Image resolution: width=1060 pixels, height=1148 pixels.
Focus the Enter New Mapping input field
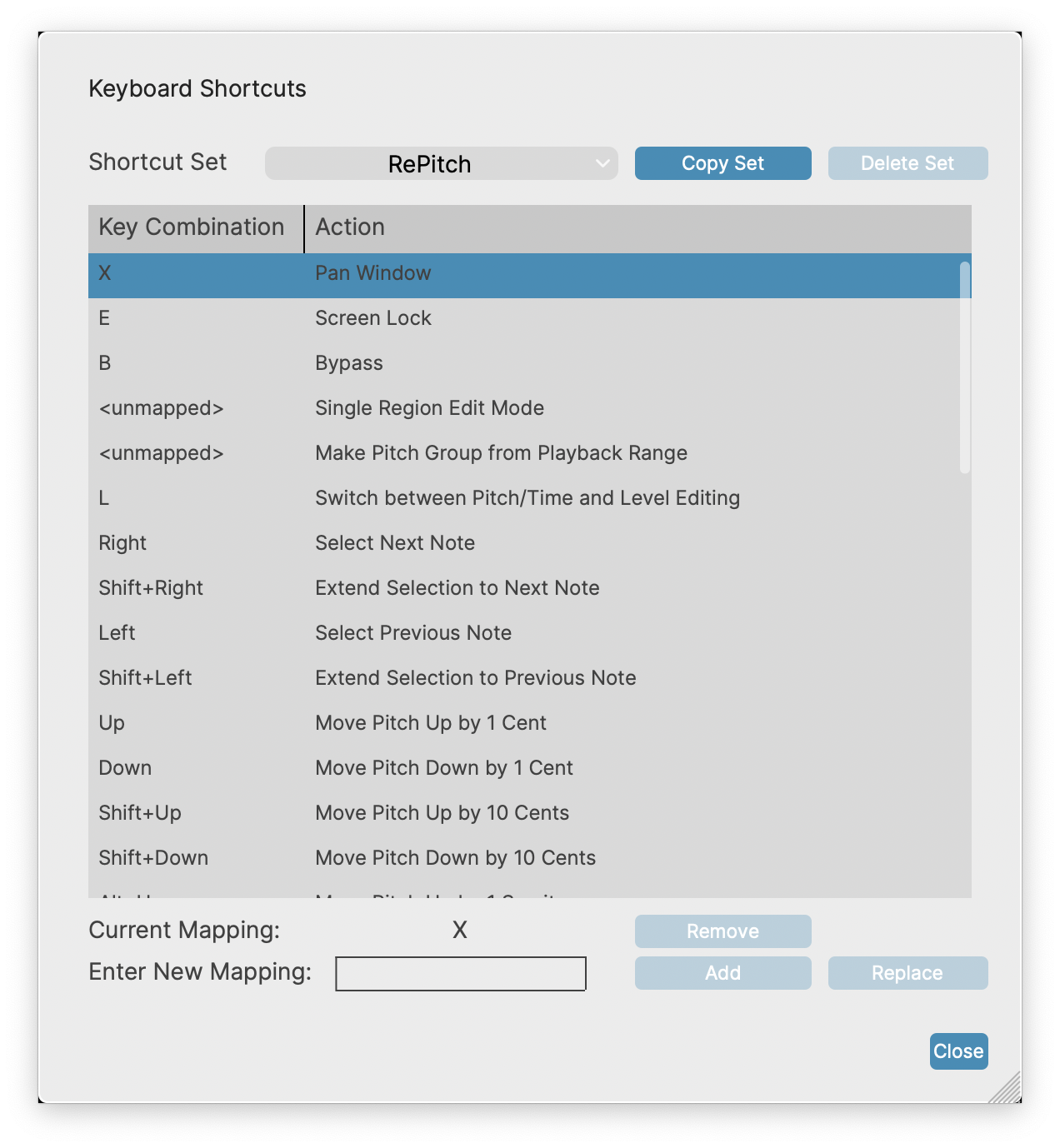[460, 974]
